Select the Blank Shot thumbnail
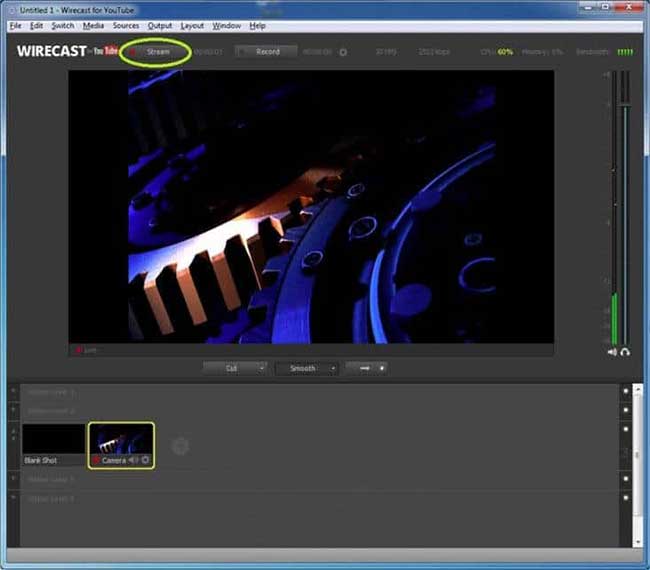Viewport: 650px width, 570px height. coord(54,443)
